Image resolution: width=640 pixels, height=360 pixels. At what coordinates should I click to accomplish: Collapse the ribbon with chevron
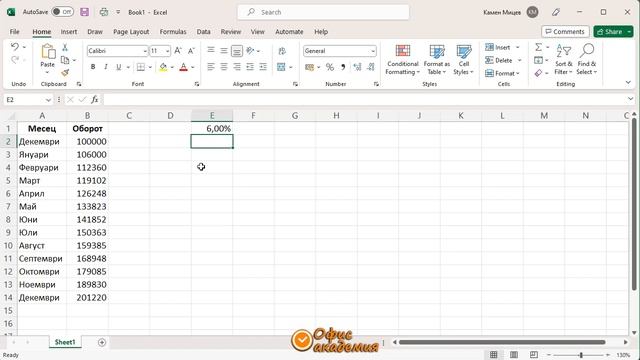[x=628, y=83]
